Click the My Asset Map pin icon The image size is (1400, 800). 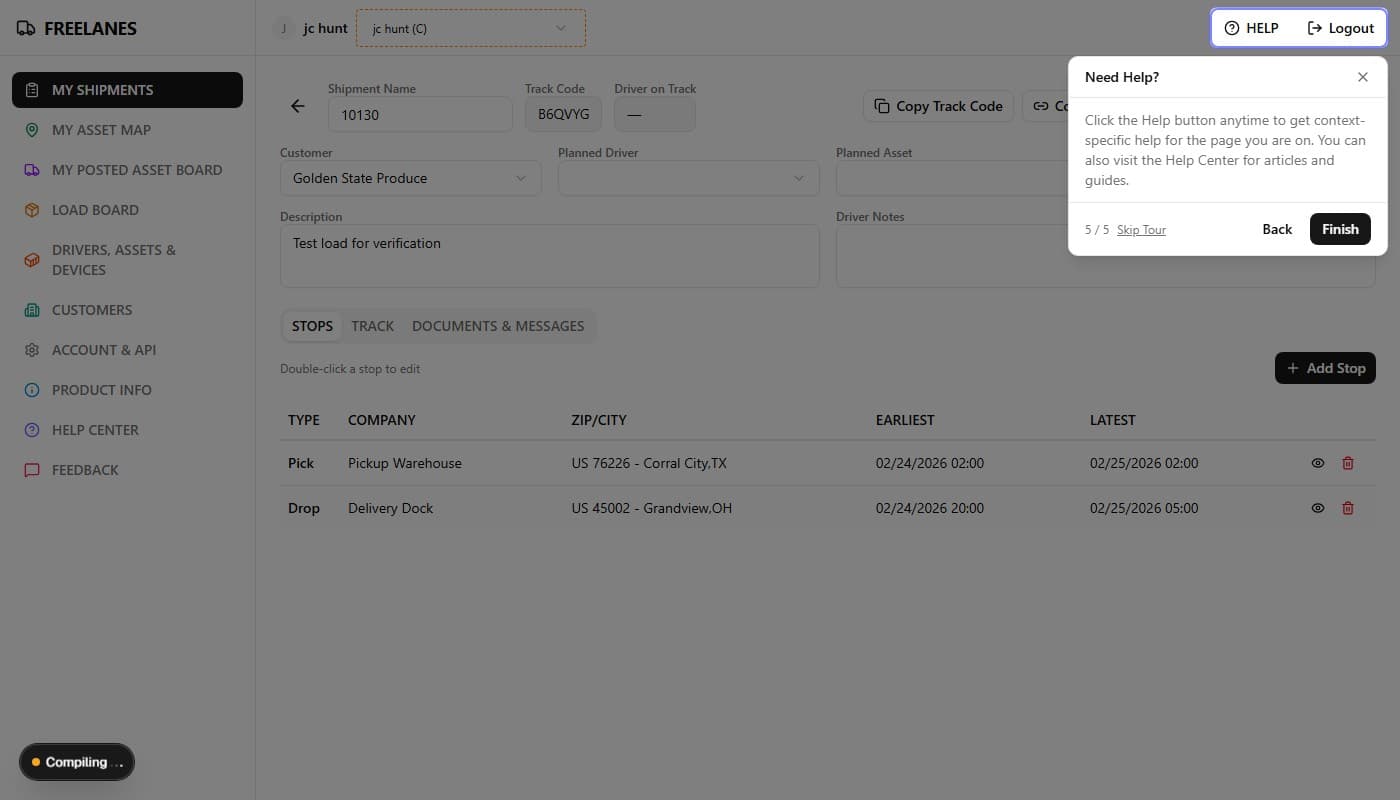click(x=32, y=130)
